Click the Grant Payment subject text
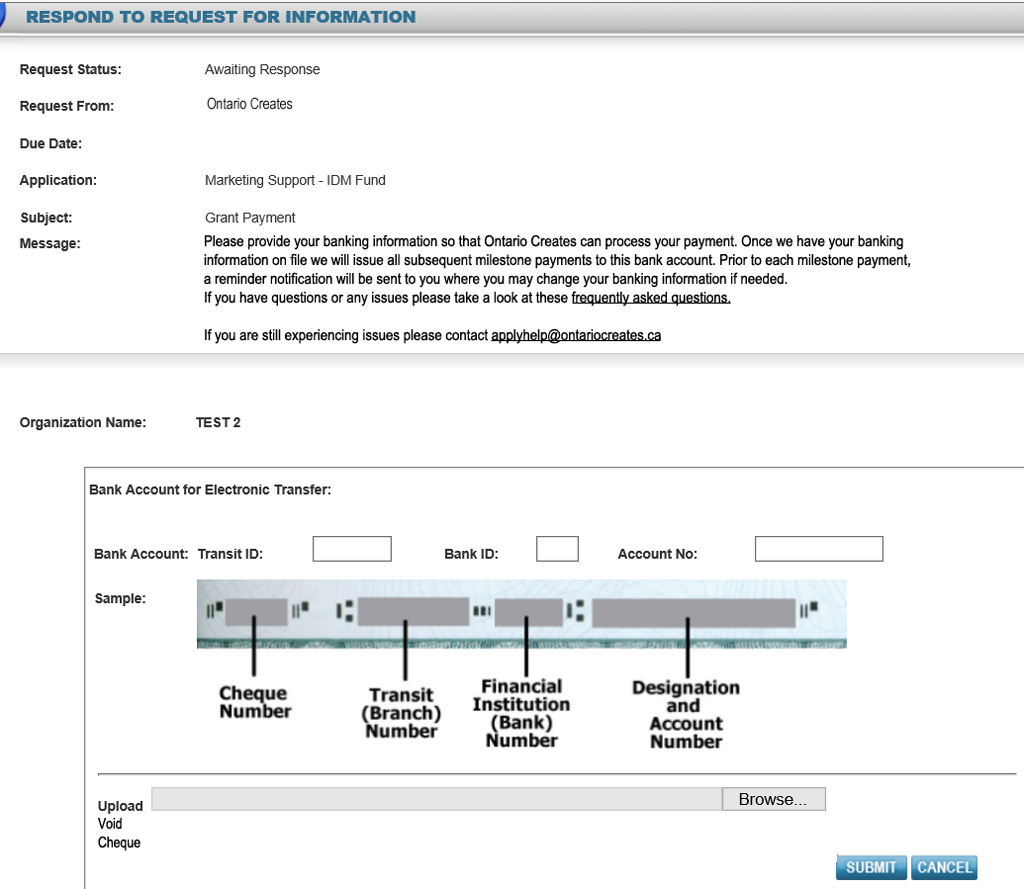Image resolution: width=1024 pixels, height=889 pixels. point(250,218)
